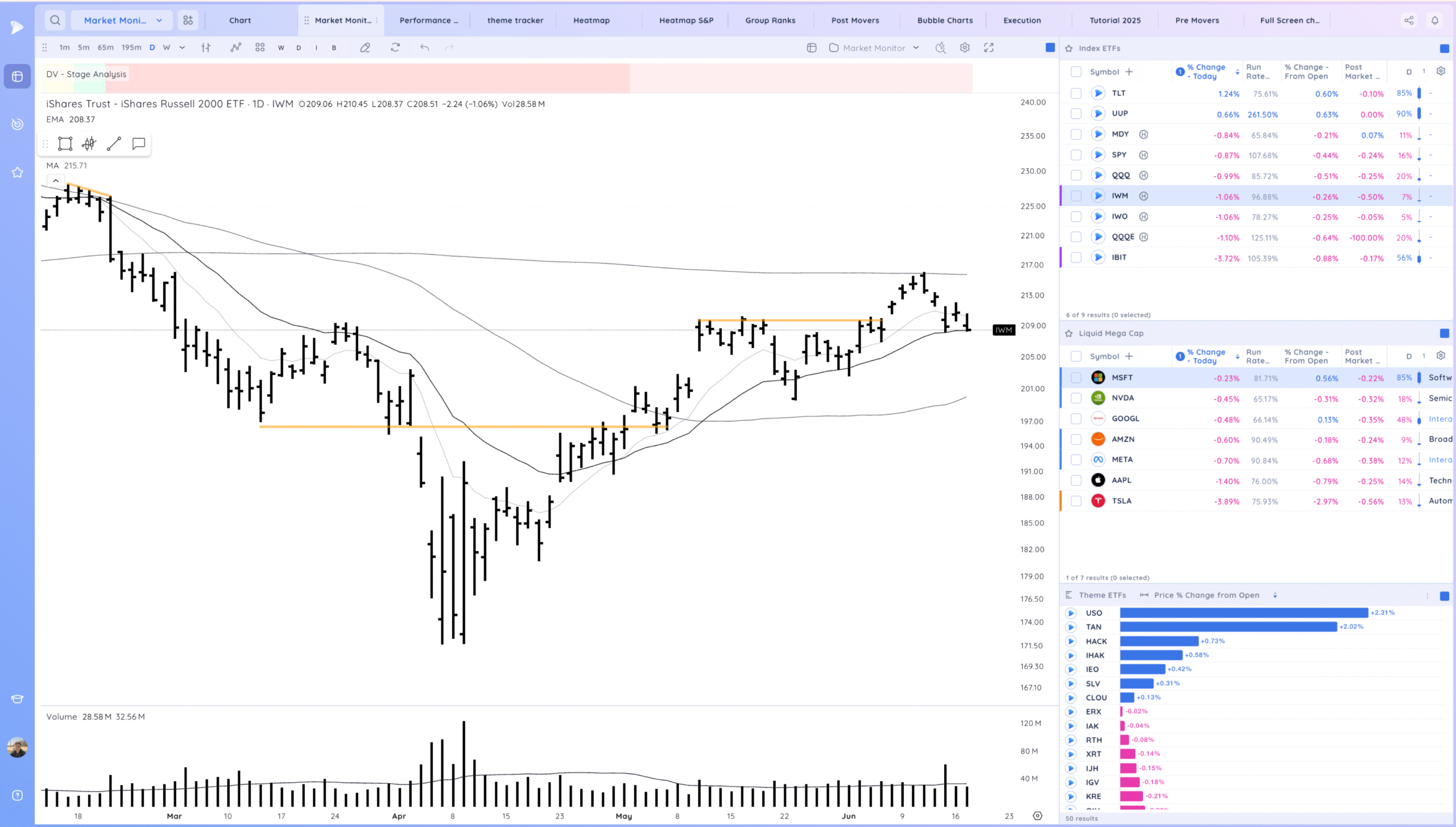This screenshot has width=1456, height=827.
Task: Open chart settings gear icon
Action: [x=965, y=48]
